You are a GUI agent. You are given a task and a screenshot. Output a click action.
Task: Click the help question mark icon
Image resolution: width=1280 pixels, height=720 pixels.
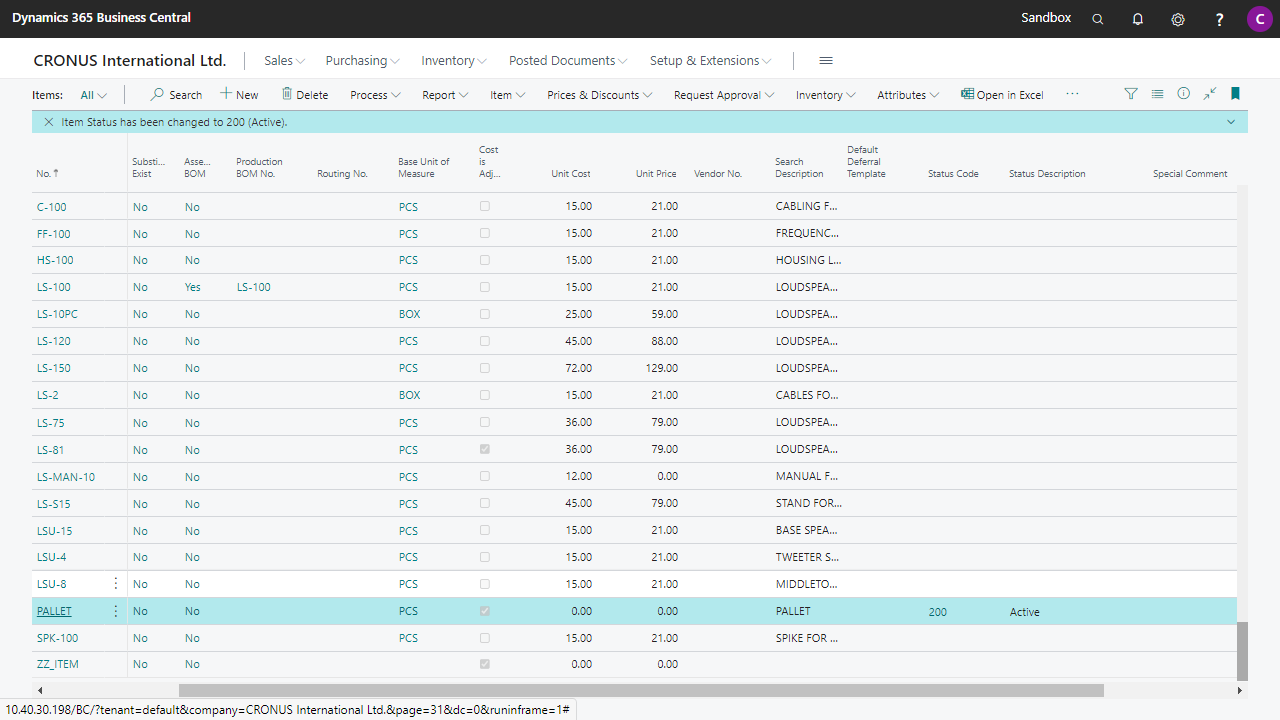pyautogui.click(x=1219, y=19)
